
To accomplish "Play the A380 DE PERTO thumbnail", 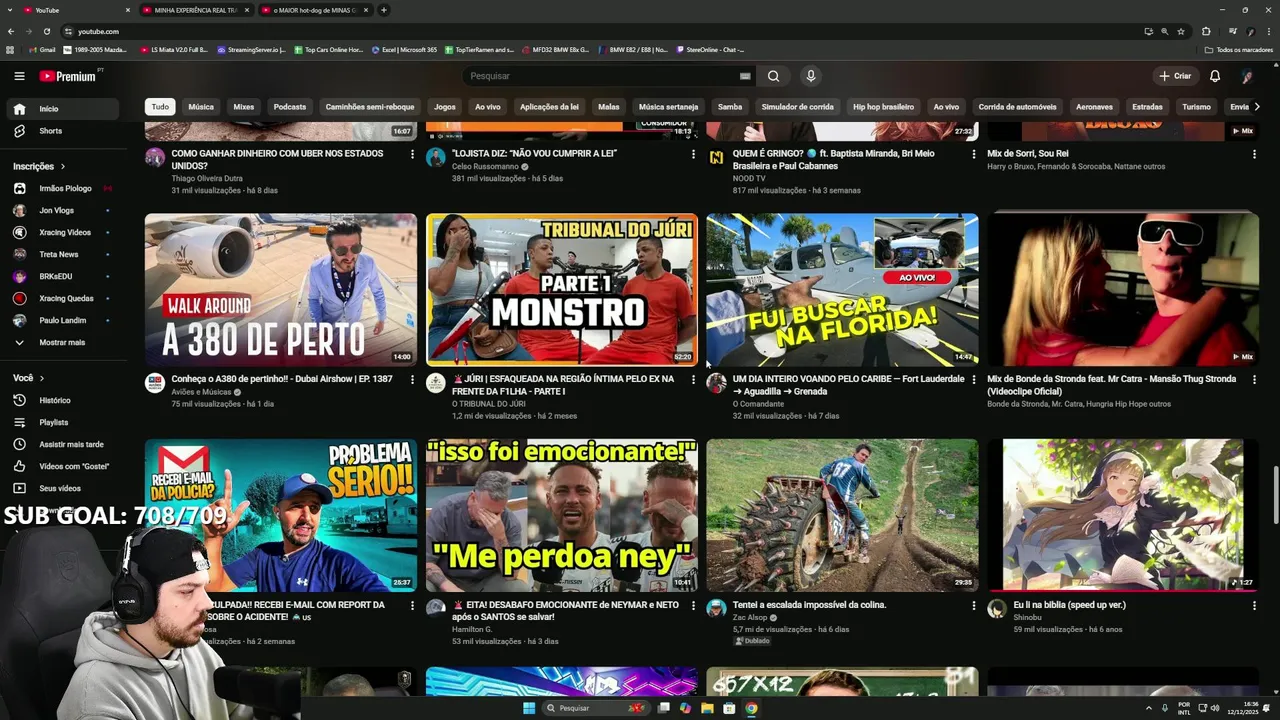I will (281, 289).
